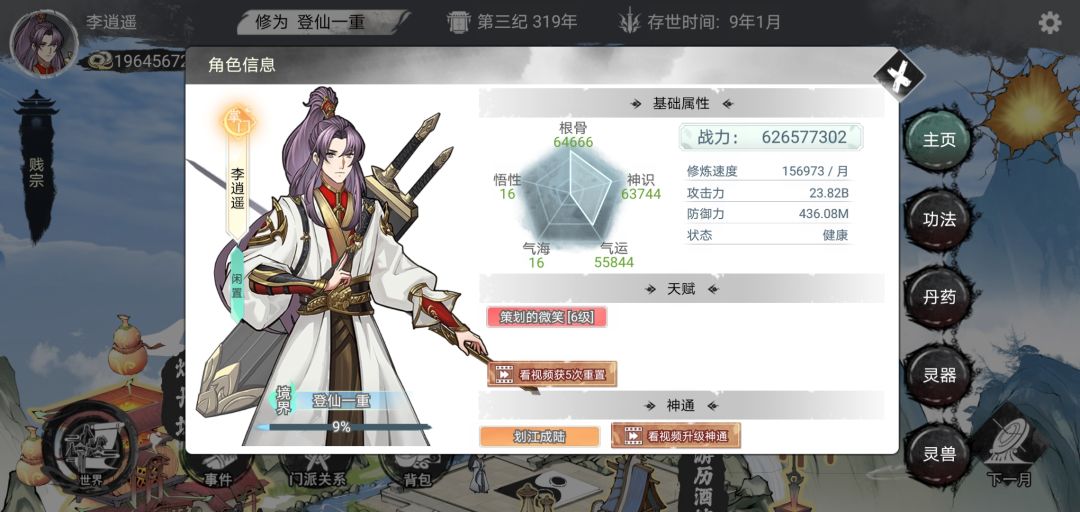
Task: Tap the 战力 combat power box
Action: click(x=771, y=137)
